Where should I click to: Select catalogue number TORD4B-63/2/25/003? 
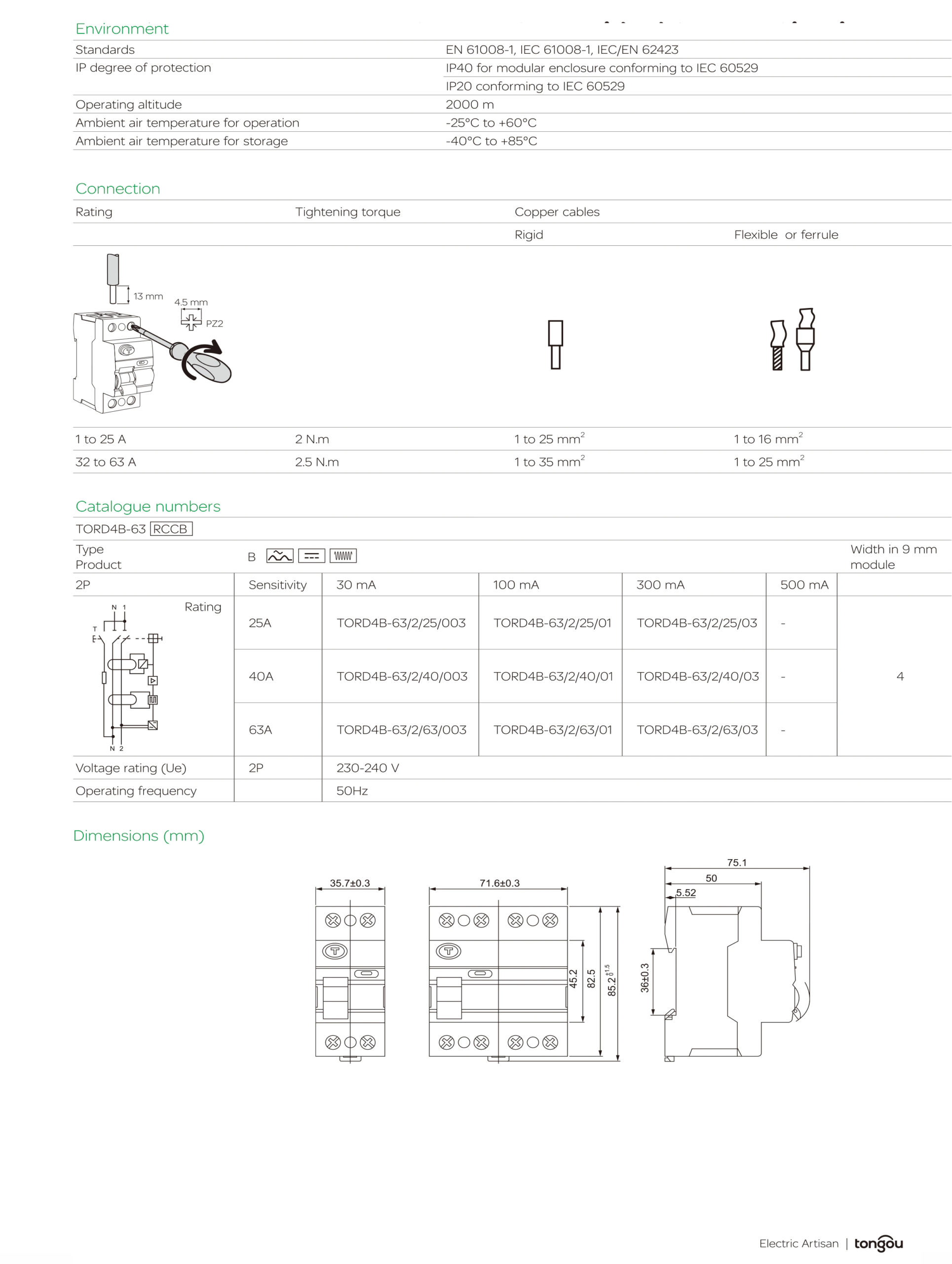[401, 623]
